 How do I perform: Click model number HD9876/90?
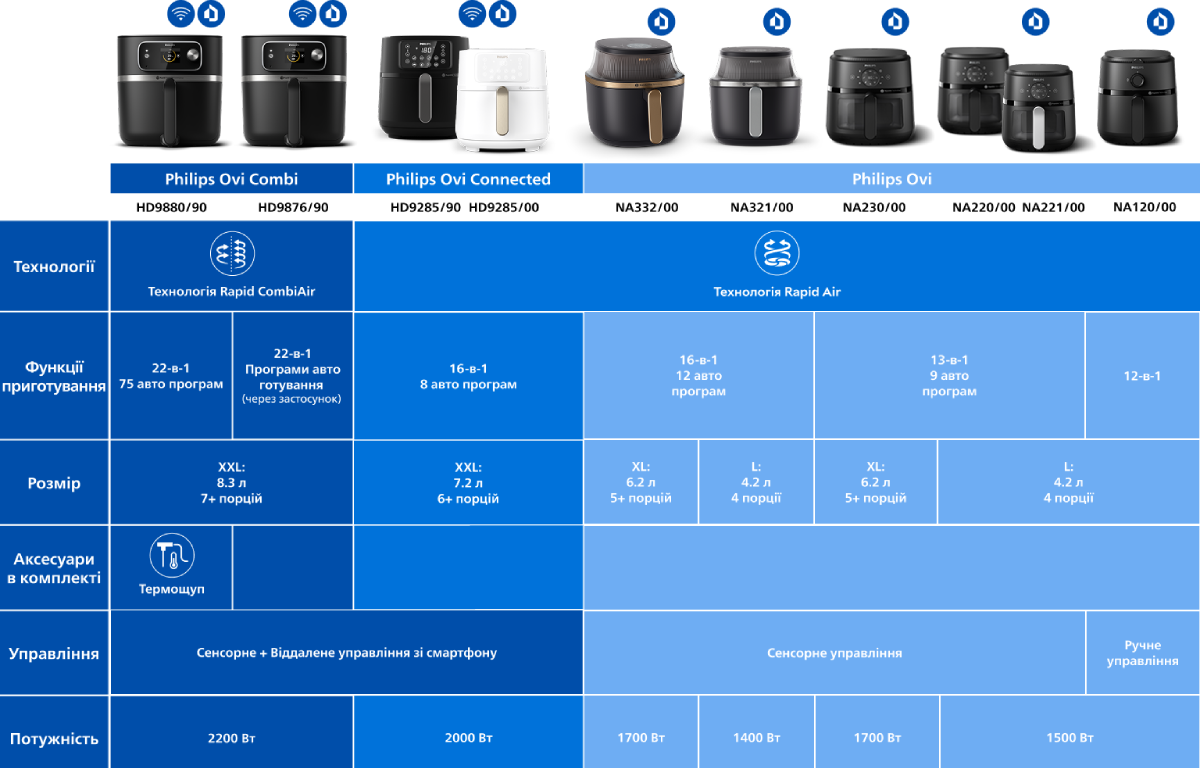[293, 207]
